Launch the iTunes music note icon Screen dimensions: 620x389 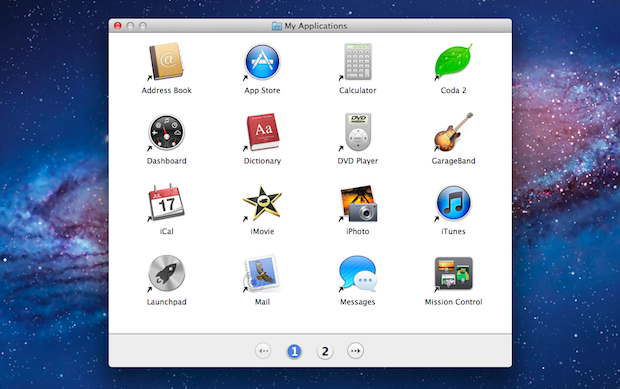(x=453, y=203)
